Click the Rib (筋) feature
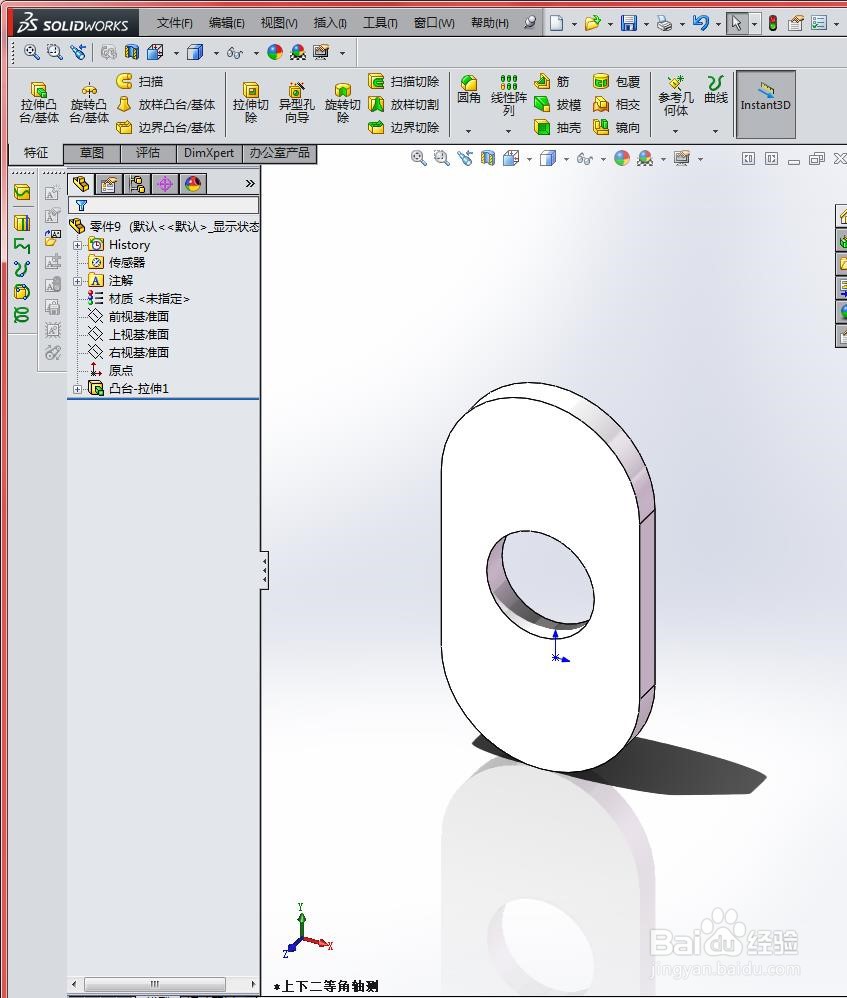This screenshot has width=847, height=998. (x=551, y=81)
